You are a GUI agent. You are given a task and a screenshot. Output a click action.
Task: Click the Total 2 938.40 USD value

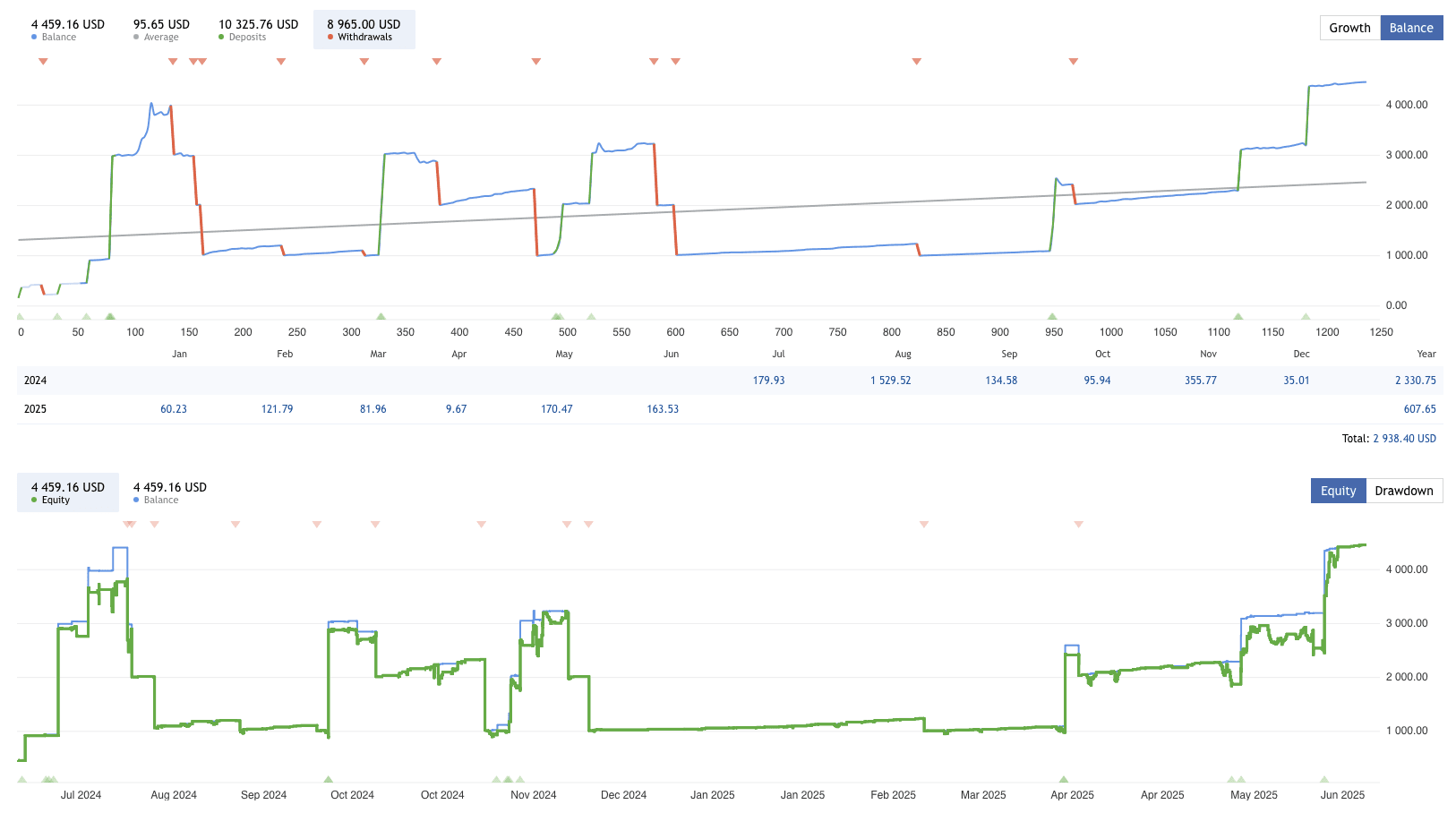point(1404,439)
